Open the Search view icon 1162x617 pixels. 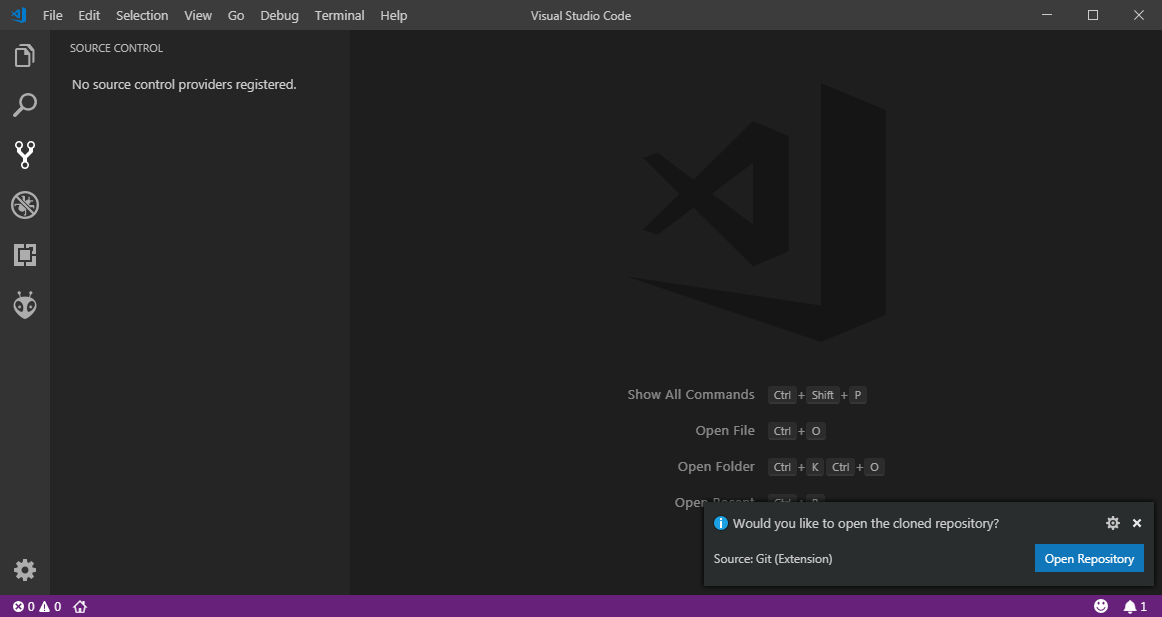(24, 105)
